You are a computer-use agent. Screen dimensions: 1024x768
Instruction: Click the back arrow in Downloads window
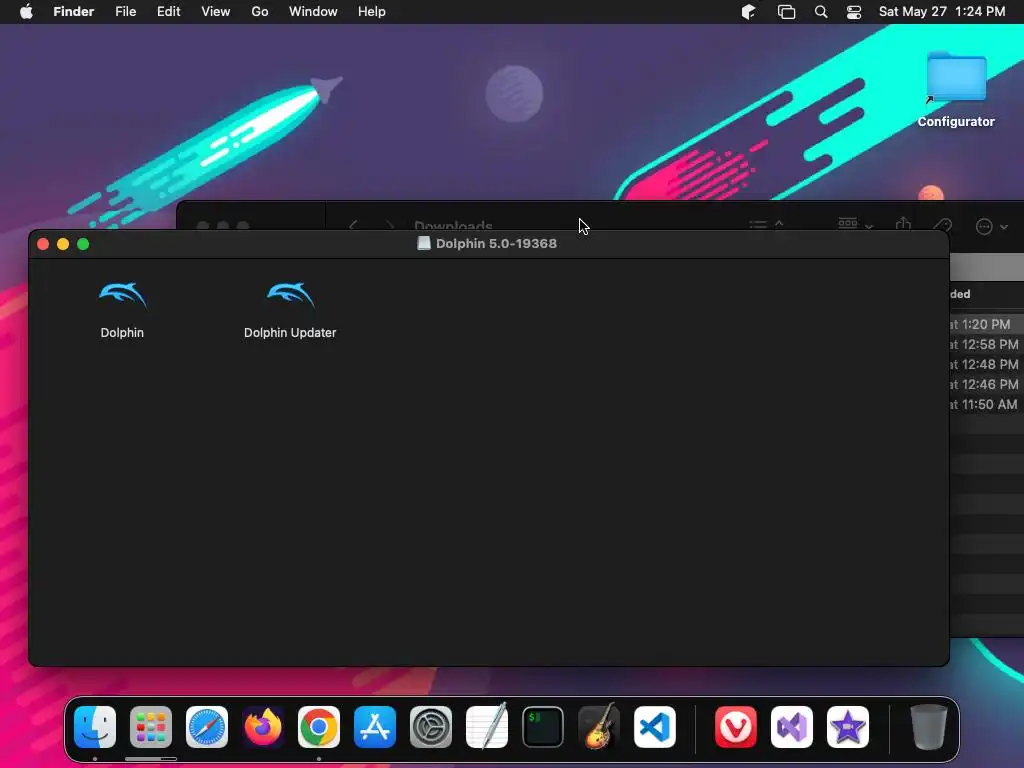pyautogui.click(x=353, y=225)
